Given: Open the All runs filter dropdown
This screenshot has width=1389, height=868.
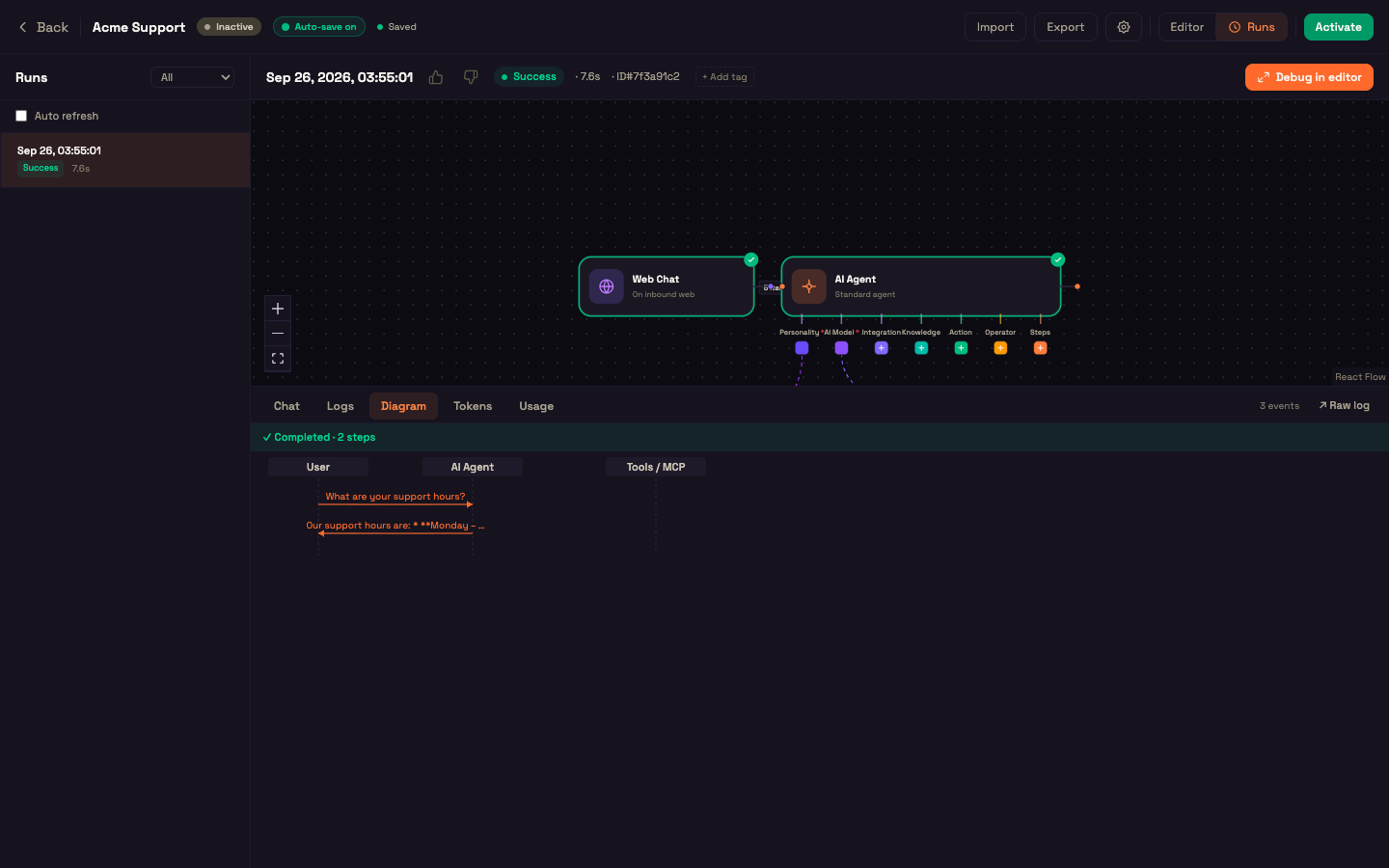Looking at the screenshot, I should click(193, 77).
